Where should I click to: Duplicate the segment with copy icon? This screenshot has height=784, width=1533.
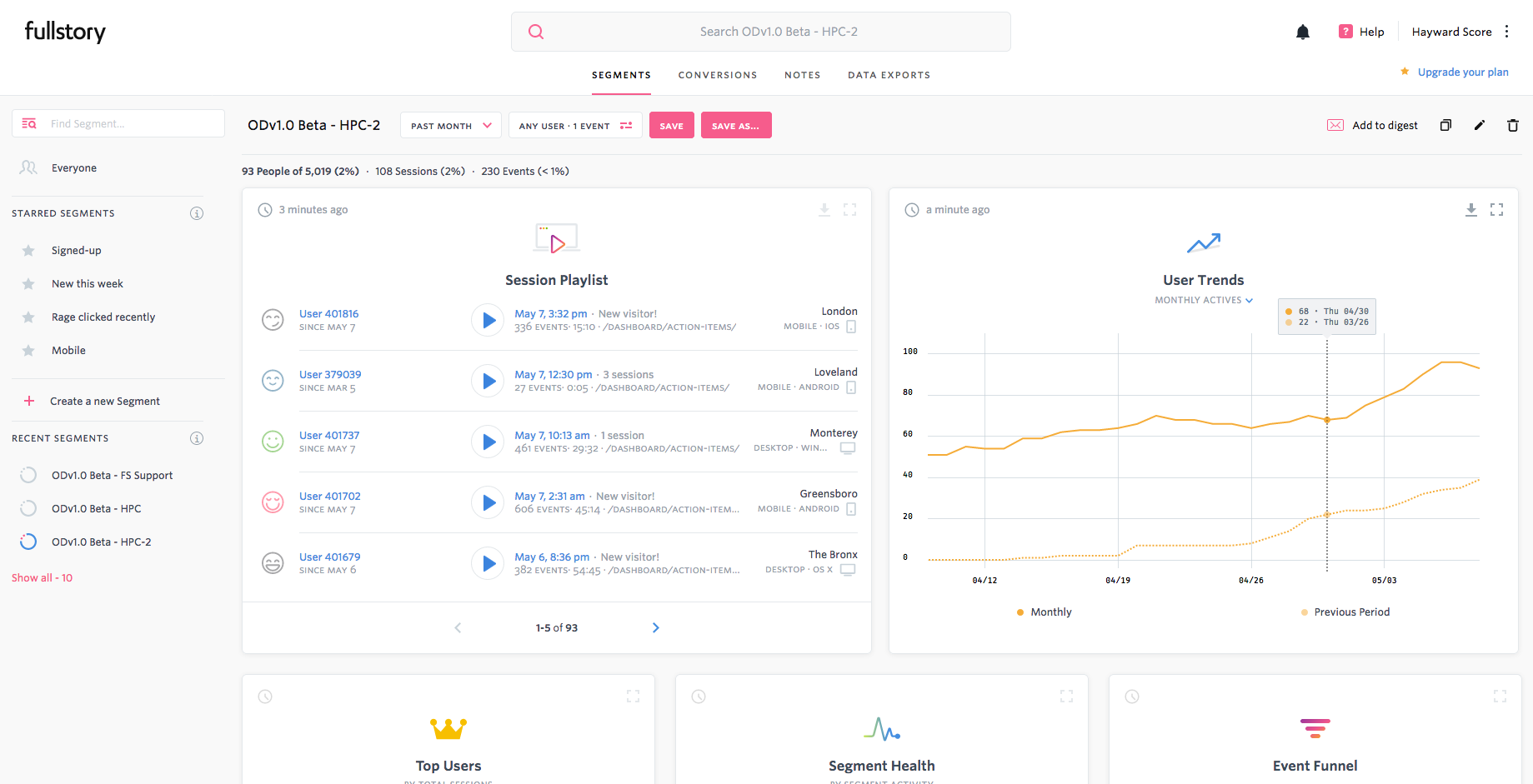[1445, 125]
